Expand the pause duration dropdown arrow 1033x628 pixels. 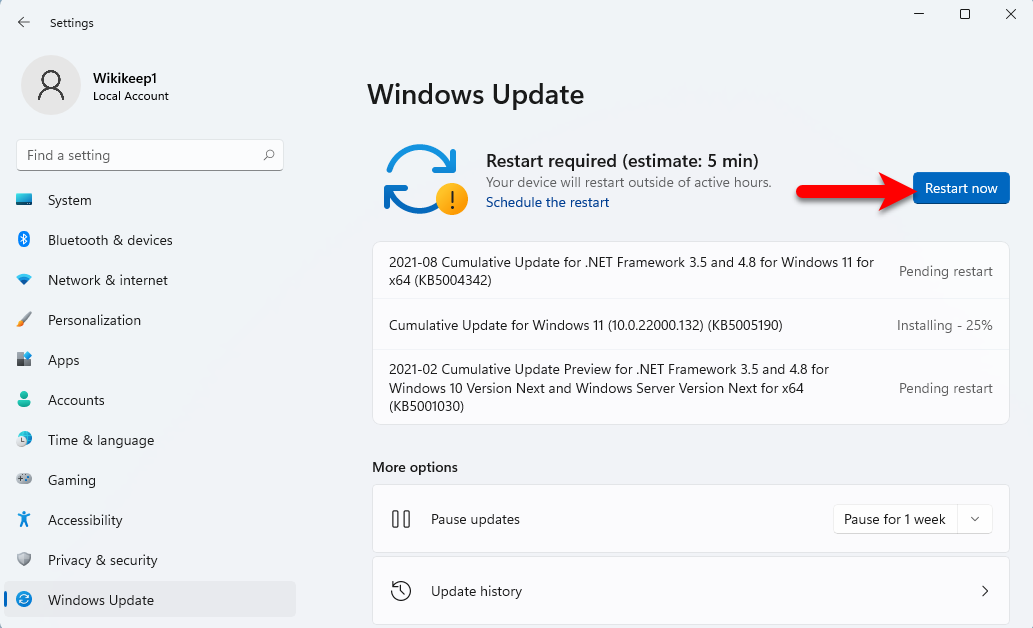pos(975,519)
